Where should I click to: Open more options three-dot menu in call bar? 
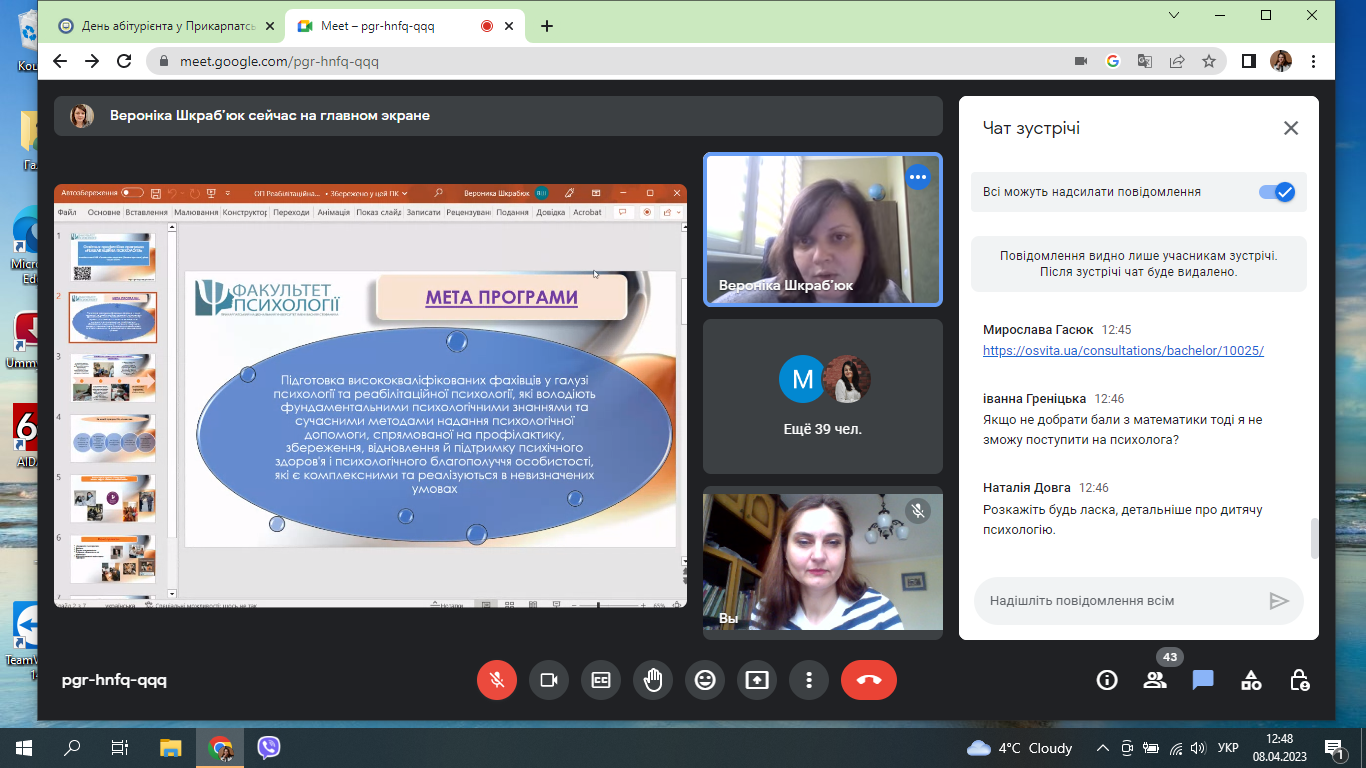[809, 680]
